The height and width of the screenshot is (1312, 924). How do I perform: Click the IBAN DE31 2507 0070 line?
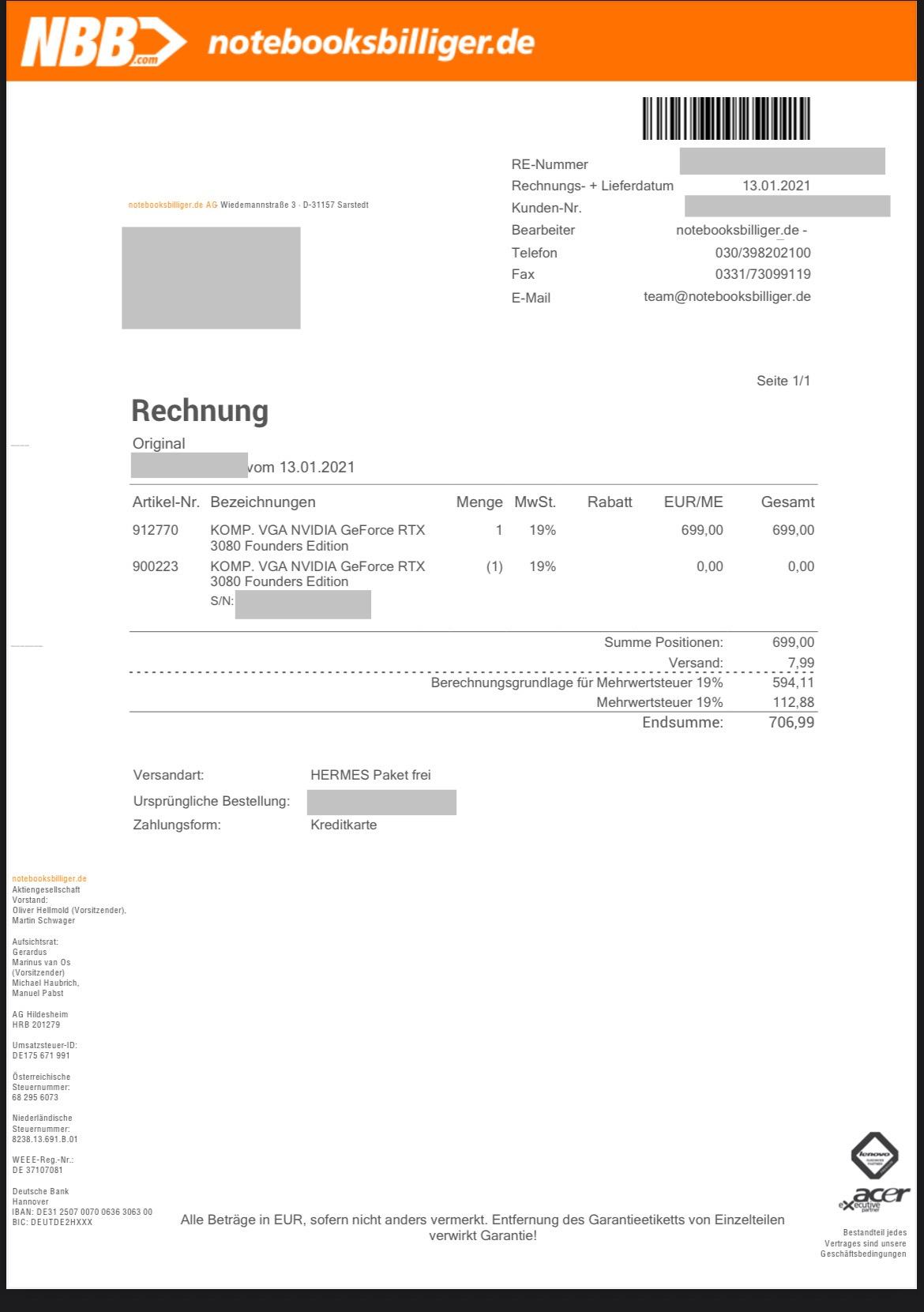(x=82, y=1212)
